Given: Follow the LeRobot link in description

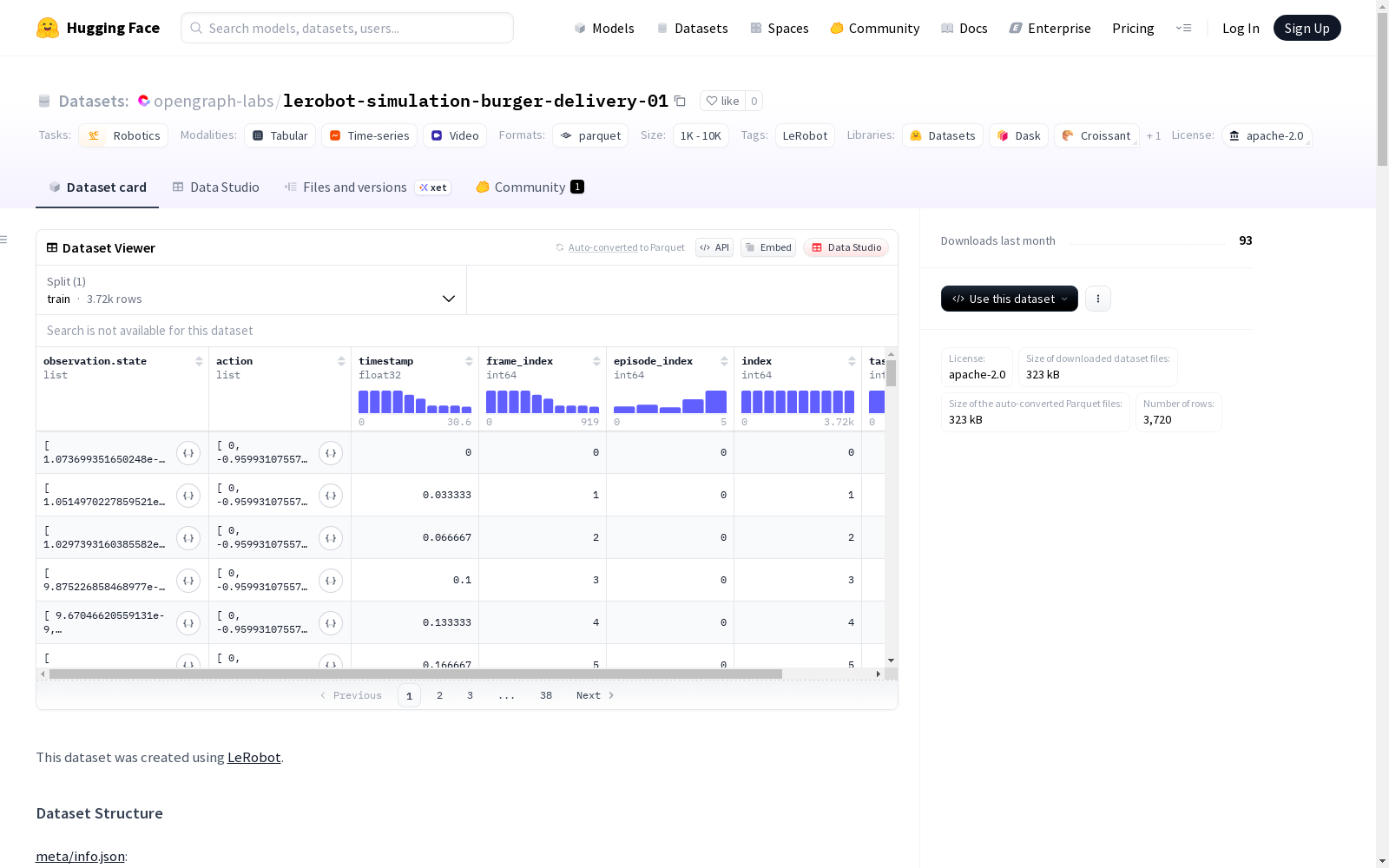Looking at the screenshot, I should [253, 757].
